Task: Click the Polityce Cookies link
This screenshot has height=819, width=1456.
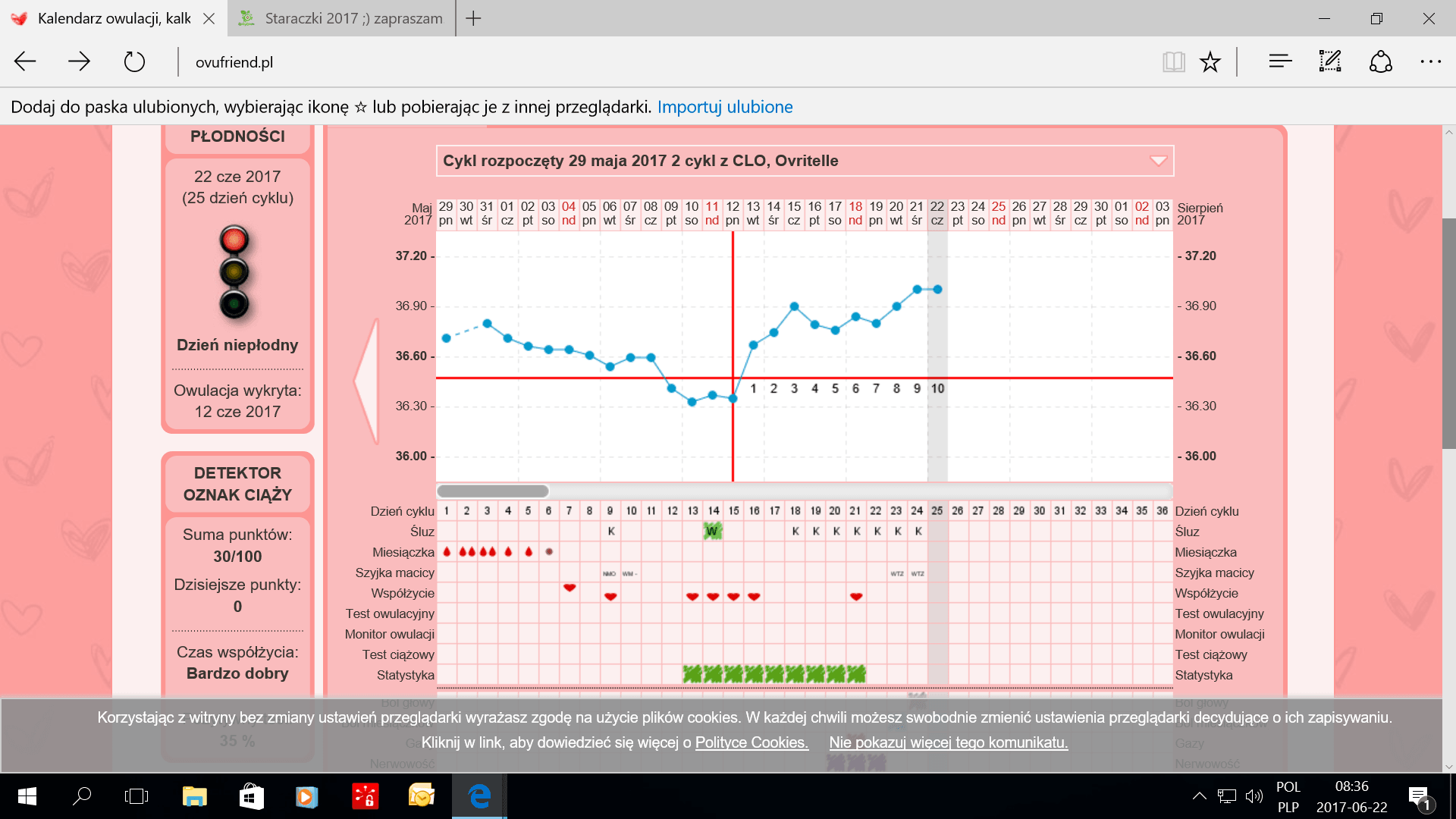Action: pos(751,742)
